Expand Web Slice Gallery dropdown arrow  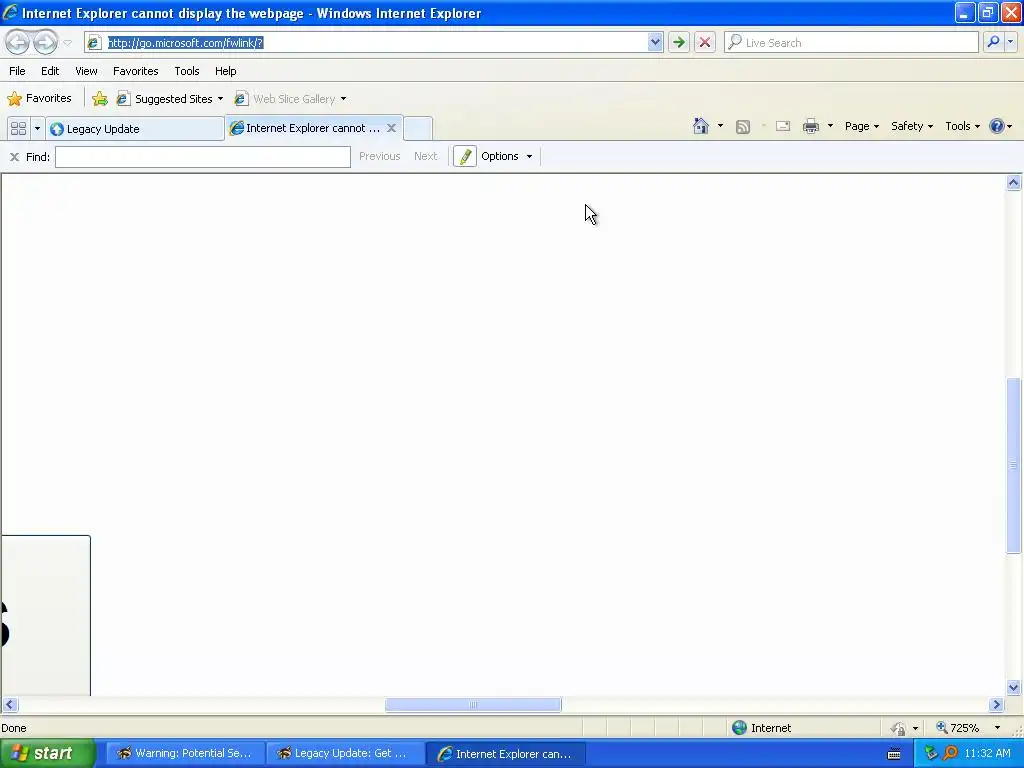click(x=344, y=99)
